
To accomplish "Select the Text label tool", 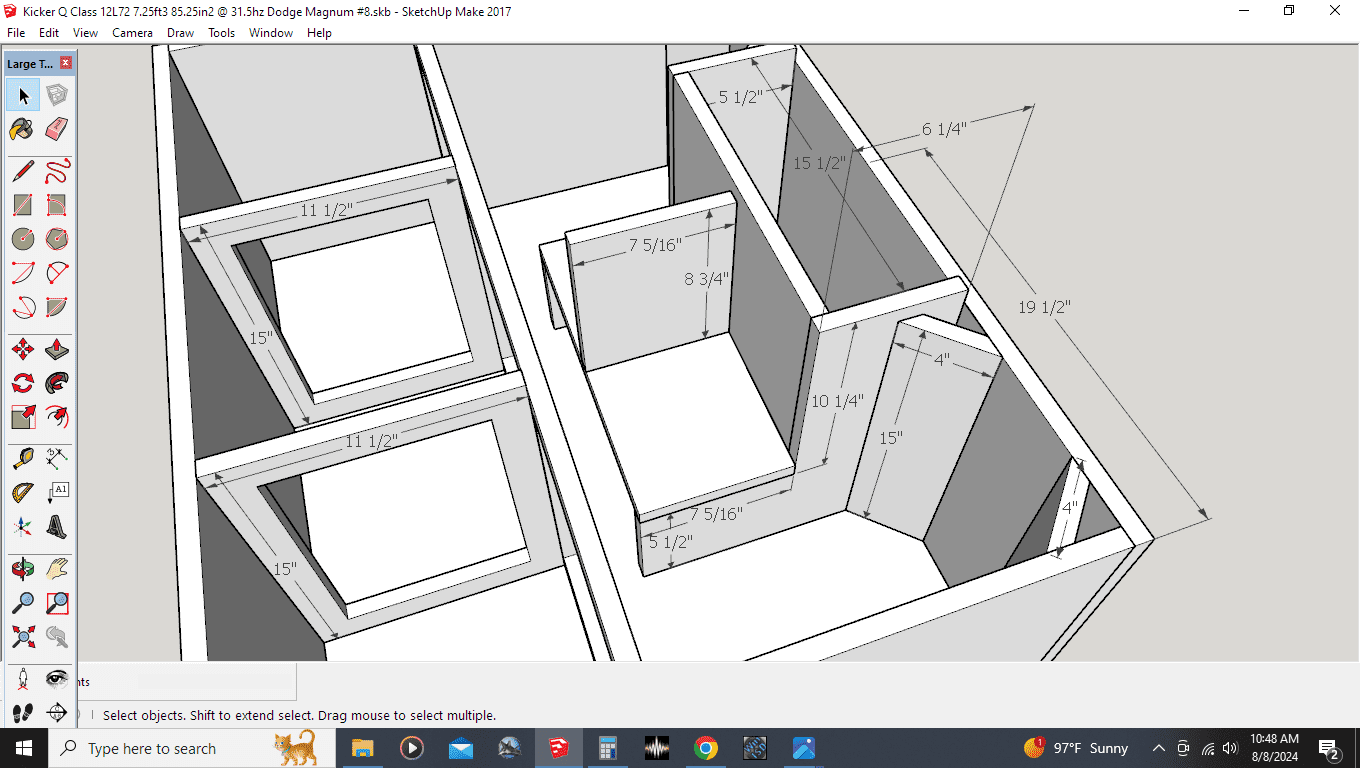I will click(x=58, y=493).
